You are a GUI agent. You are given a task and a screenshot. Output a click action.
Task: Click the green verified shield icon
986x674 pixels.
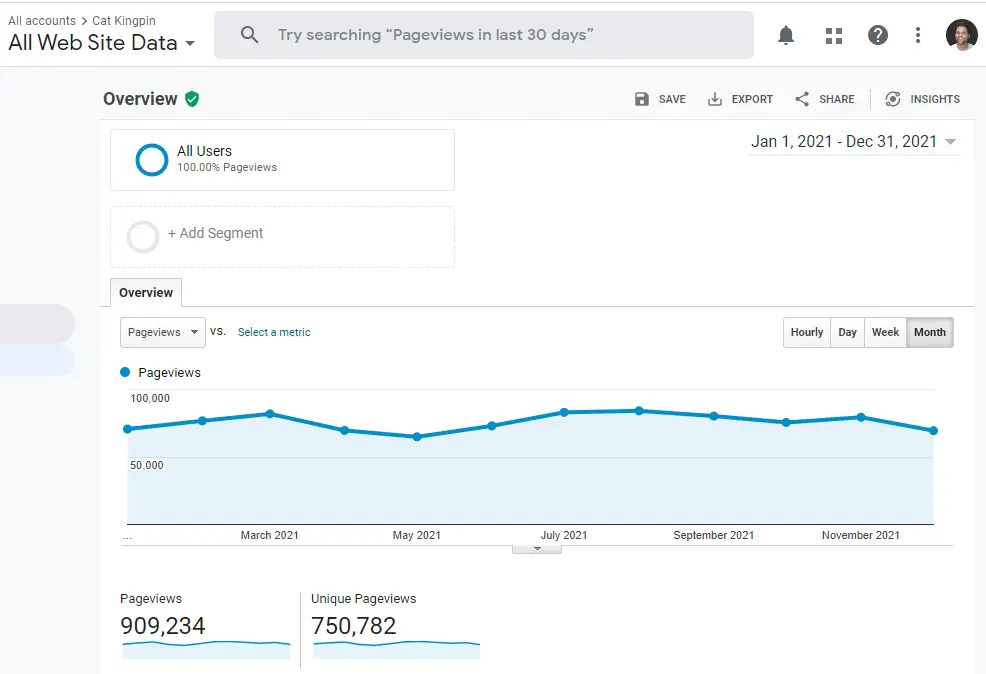coord(192,99)
